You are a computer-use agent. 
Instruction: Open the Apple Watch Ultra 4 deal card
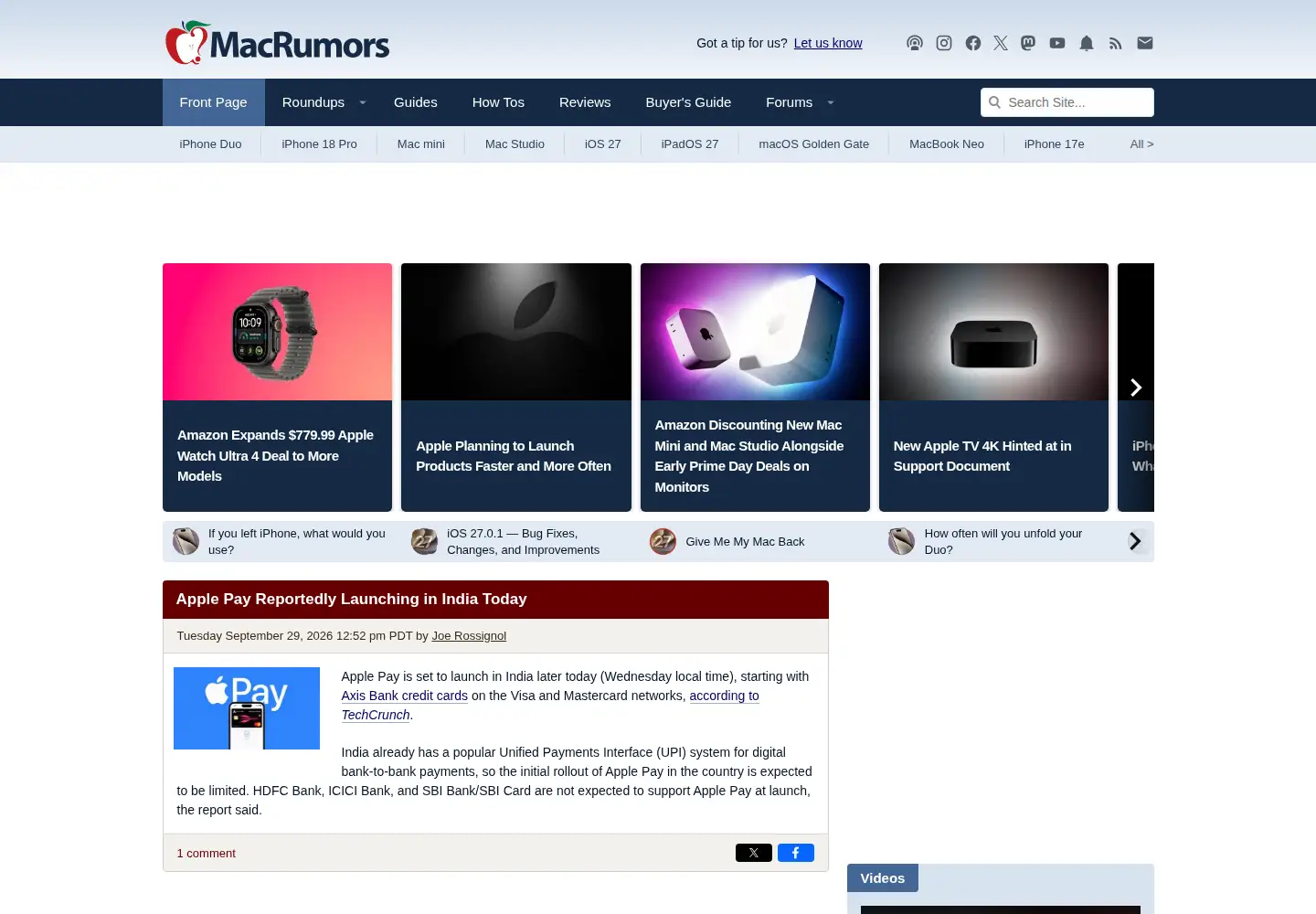point(278,388)
